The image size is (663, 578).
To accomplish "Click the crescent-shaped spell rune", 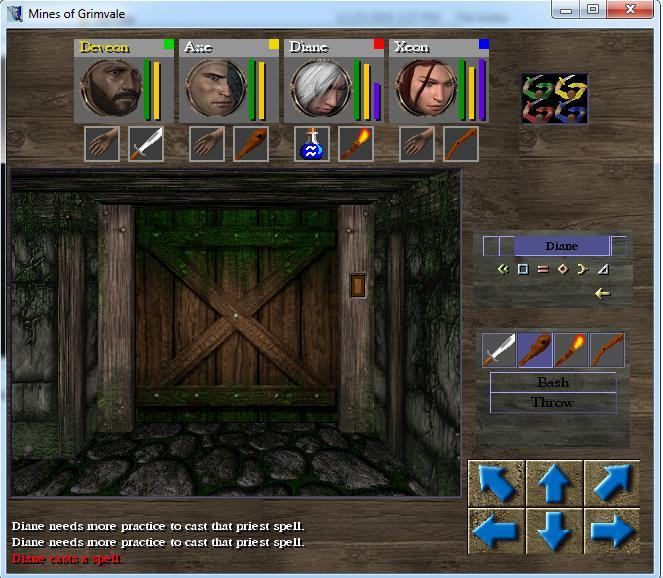I will (583, 269).
